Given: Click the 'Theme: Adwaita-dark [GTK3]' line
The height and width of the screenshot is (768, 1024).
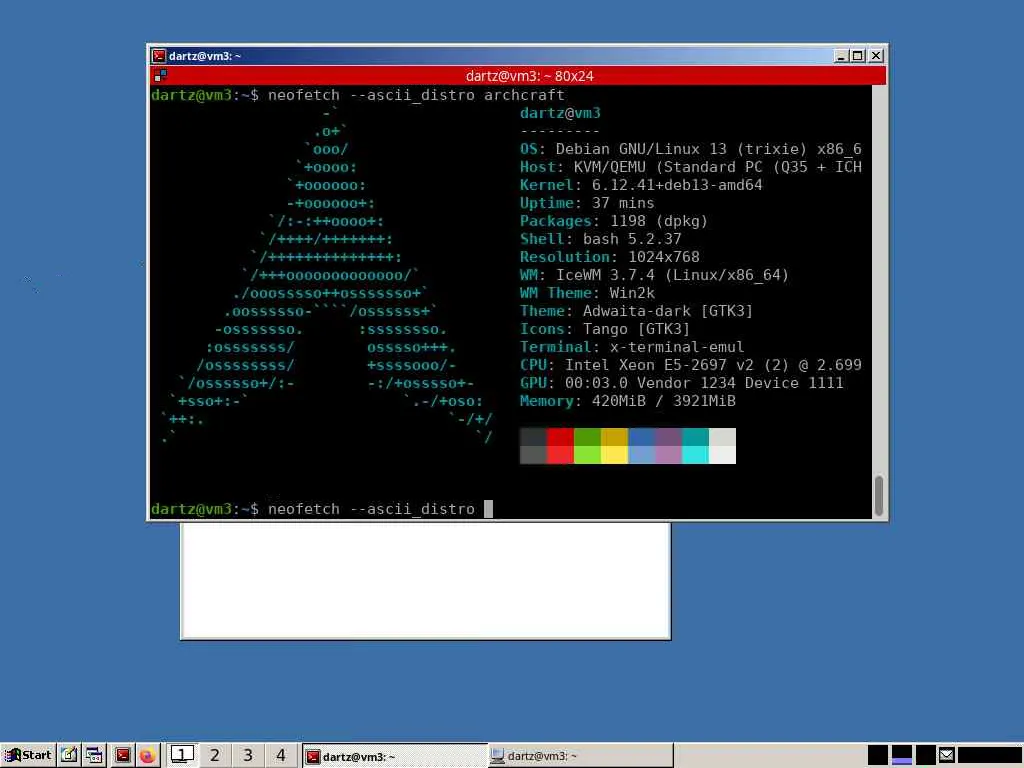Looking at the screenshot, I should click(636, 311).
